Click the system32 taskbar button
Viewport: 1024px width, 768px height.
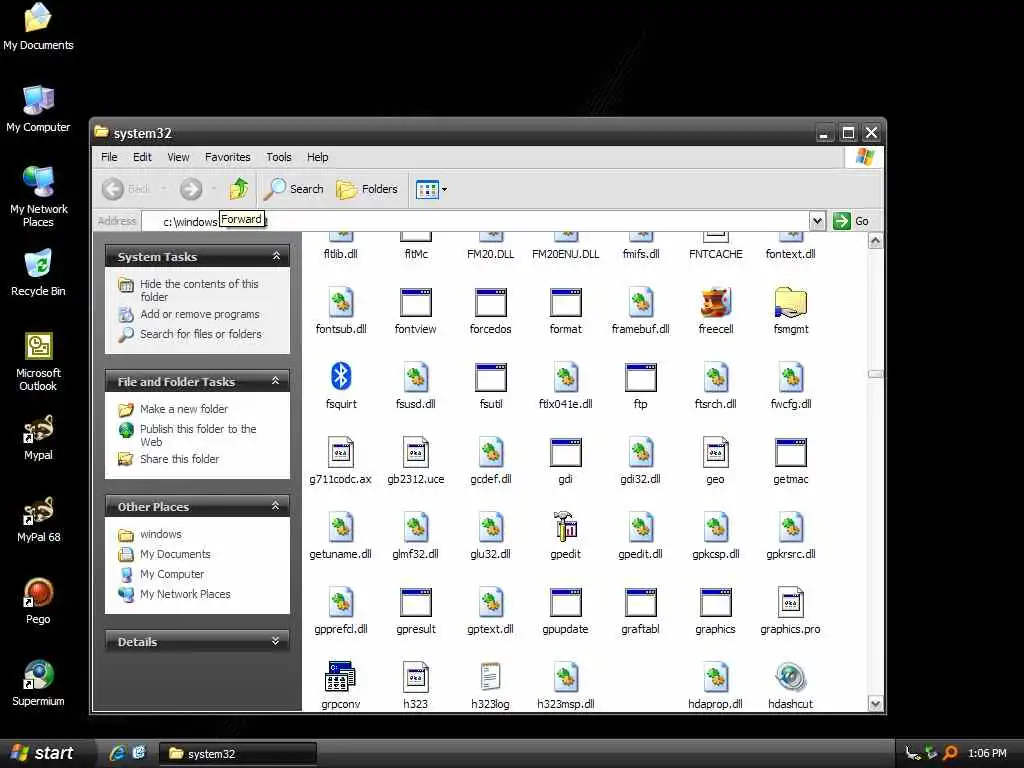[238, 754]
